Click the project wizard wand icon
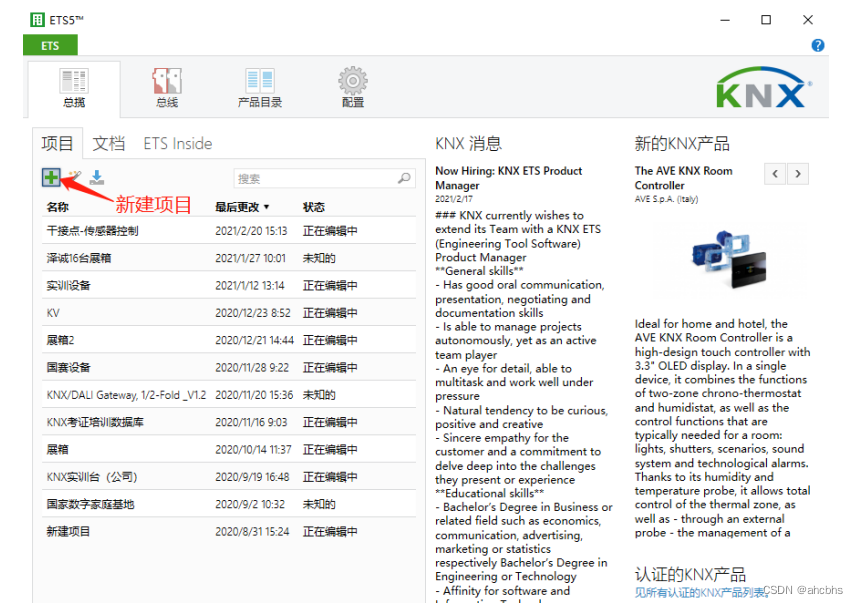Screen dimensions: 858x604 (74, 177)
